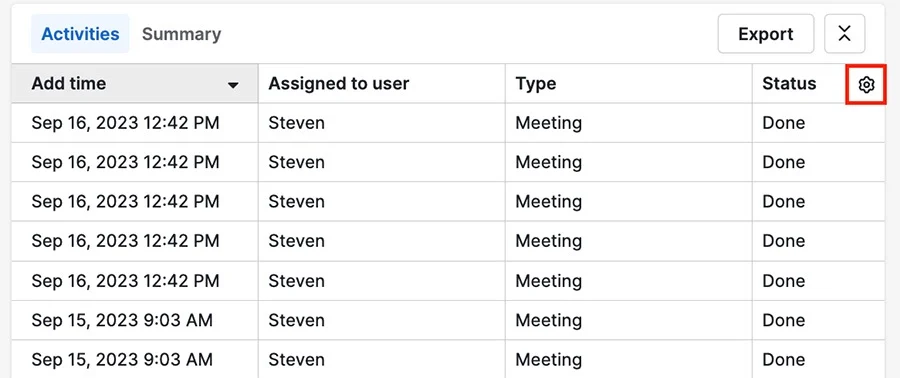Screen dimensions: 900x378
Task: Select the Activities tab
Action: (80, 34)
